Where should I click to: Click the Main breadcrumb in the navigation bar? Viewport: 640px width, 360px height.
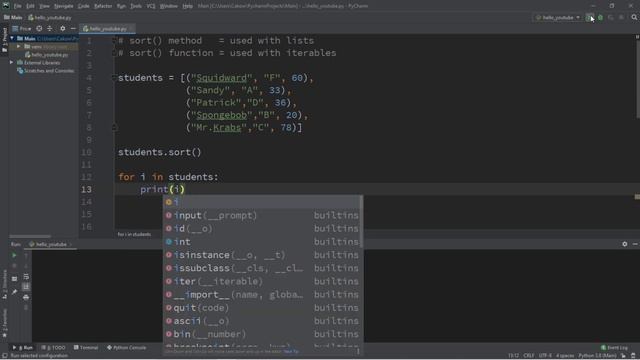(x=13, y=18)
